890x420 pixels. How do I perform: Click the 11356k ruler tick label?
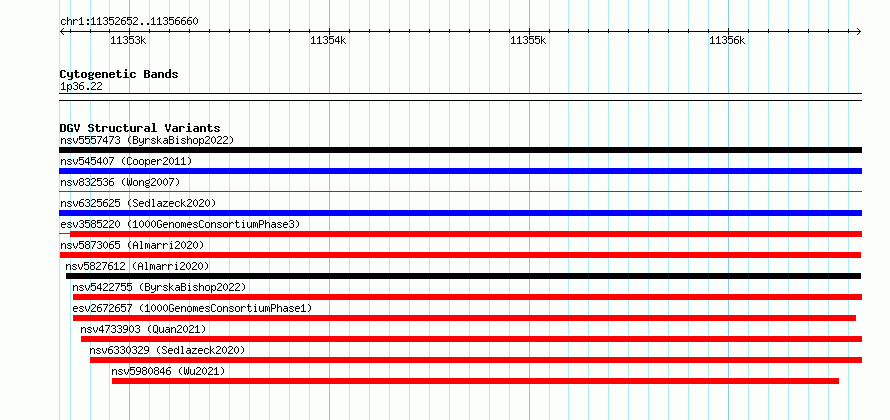pyautogui.click(x=728, y=40)
